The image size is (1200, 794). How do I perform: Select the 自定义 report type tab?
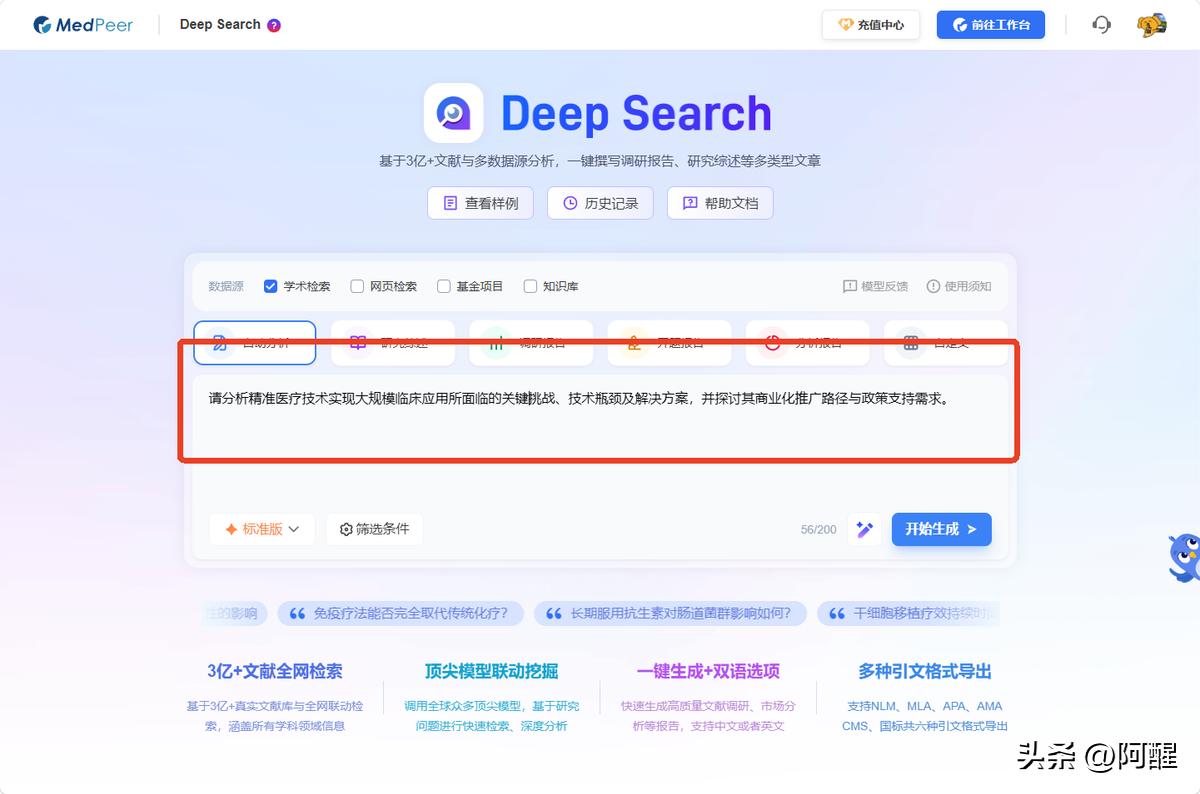(945, 342)
